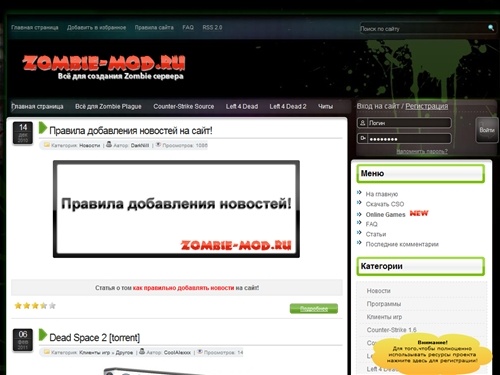This screenshot has height=375, width=500.
Task: Click the red NEW badge near Online Games
Action: pos(419,213)
